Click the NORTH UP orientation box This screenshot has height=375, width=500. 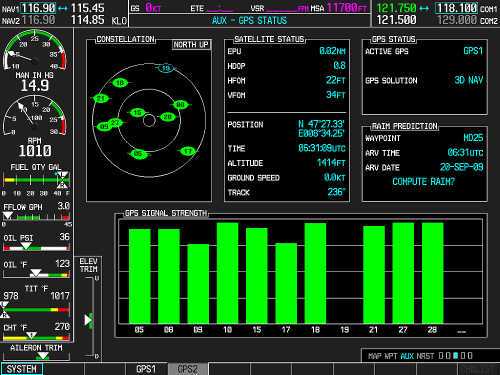[x=191, y=45]
